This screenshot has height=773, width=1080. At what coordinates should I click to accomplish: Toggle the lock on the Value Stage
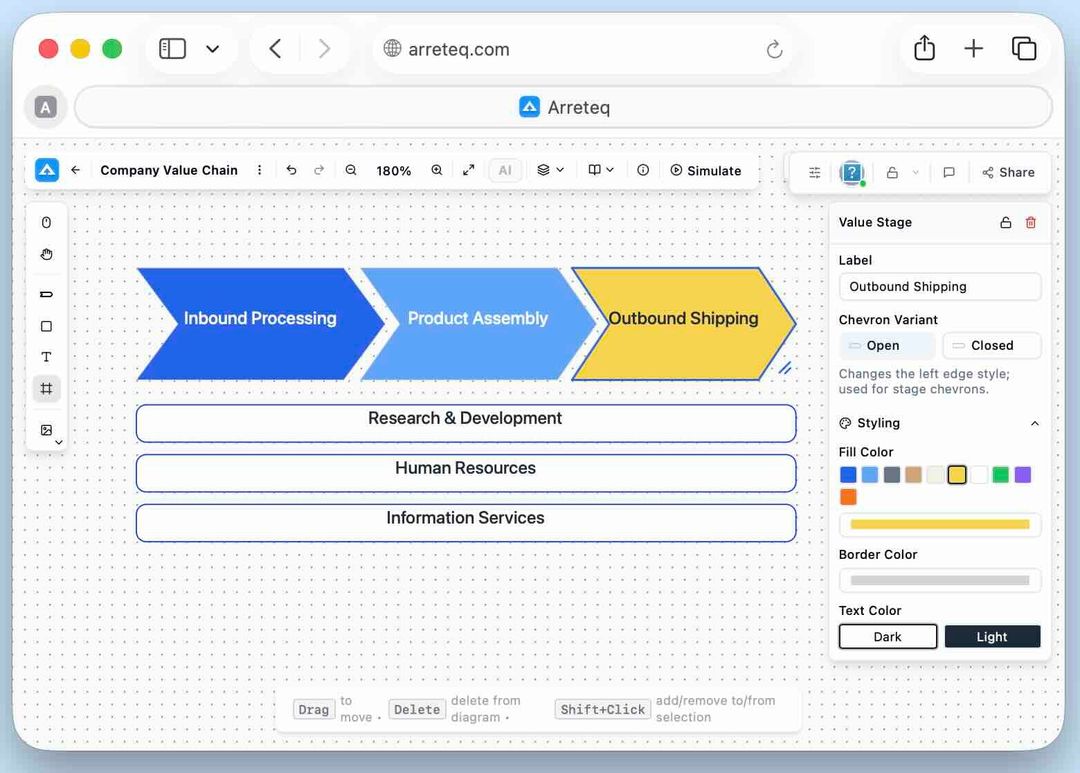pyautogui.click(x=1006, y=222)
